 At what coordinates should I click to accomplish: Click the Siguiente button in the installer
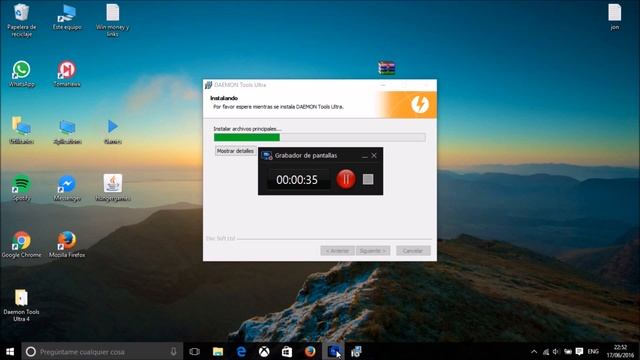click(373, 251)
